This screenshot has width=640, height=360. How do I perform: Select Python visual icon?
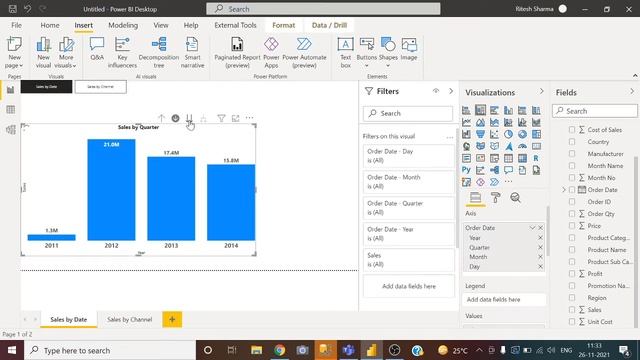coord(466,170)
